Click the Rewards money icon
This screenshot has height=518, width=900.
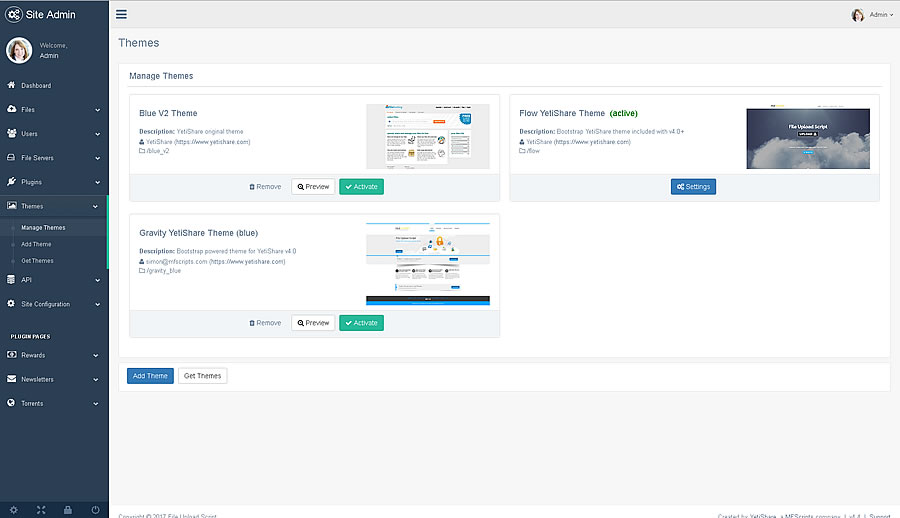tap(11, 355)
